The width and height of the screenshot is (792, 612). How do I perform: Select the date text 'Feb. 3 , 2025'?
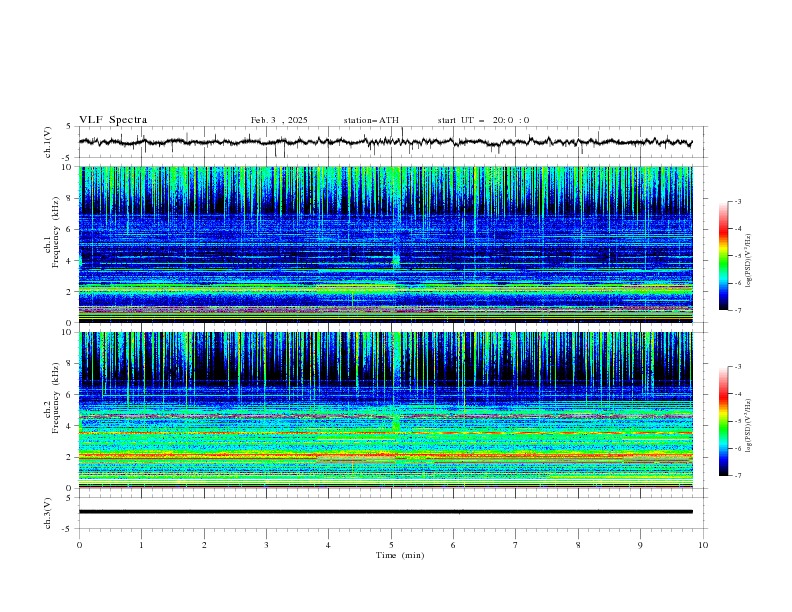279,120
